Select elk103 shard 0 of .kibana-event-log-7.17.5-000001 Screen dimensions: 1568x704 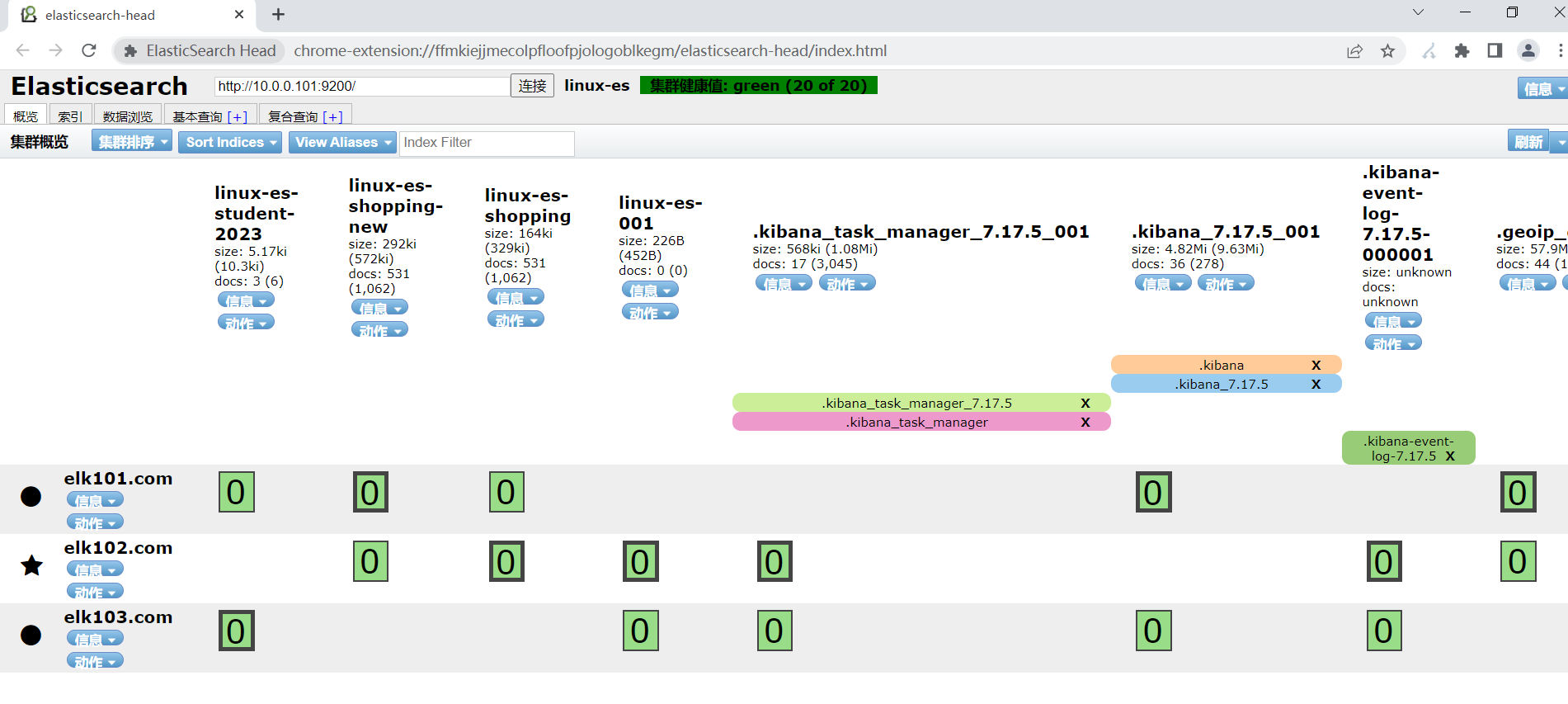(x=1384, y=631)
